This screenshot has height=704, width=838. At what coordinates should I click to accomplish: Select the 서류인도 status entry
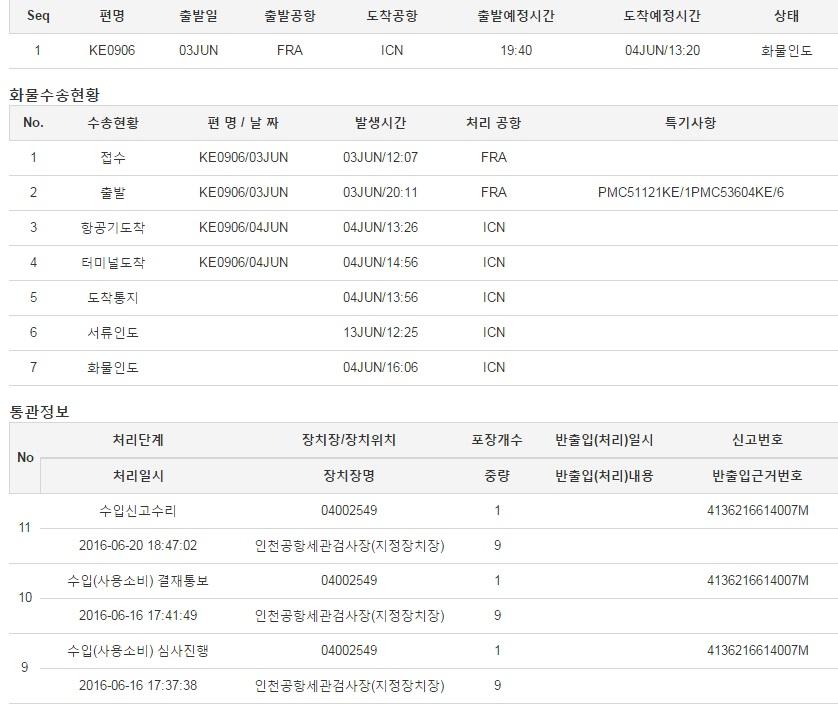(x=113, y=332)
